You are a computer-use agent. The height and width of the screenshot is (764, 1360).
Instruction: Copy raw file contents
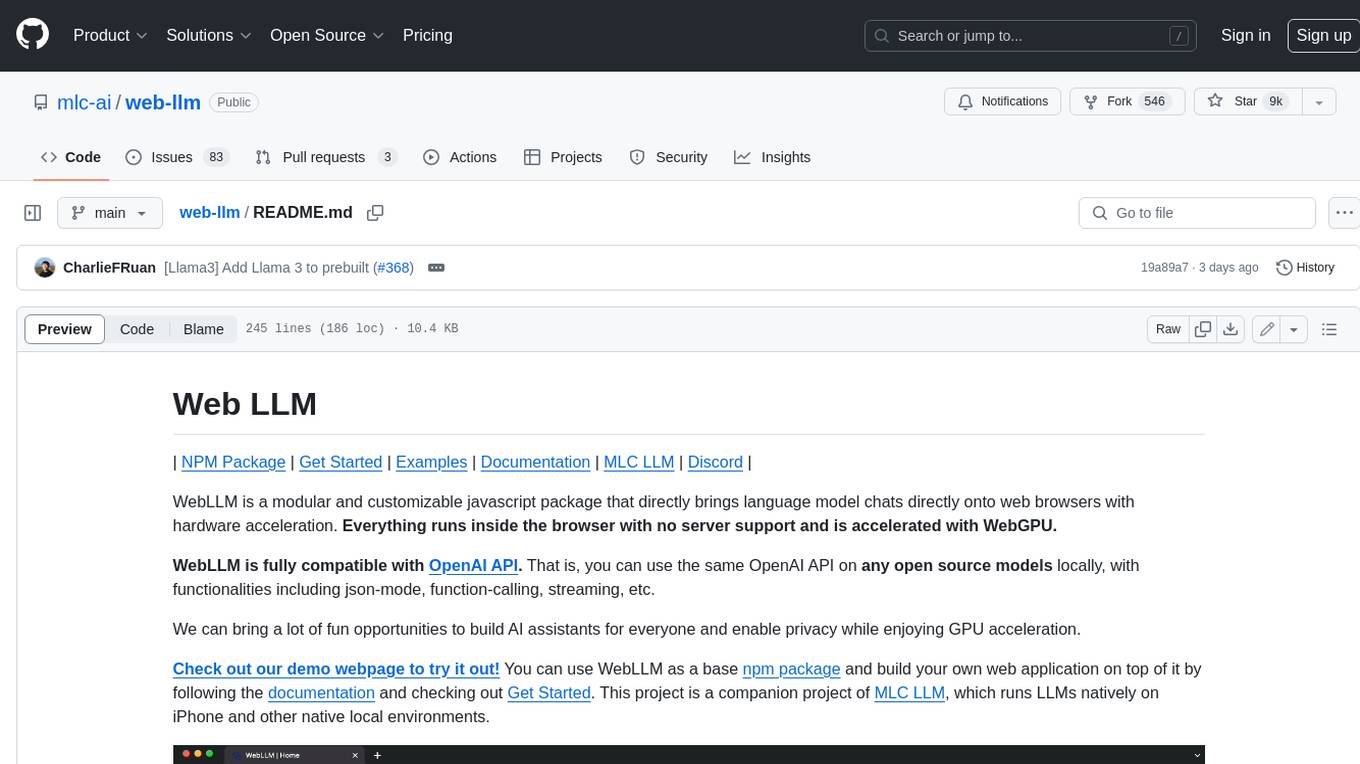point(1203,329)
